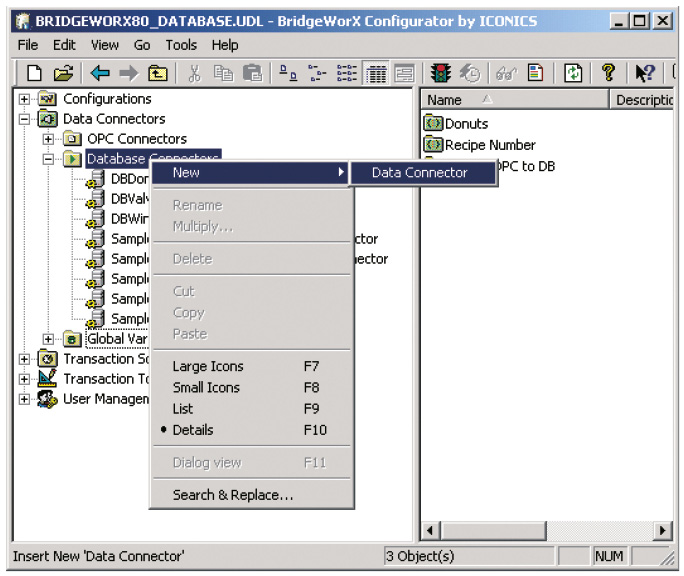Click the colored report document icon

pos(535,73)
